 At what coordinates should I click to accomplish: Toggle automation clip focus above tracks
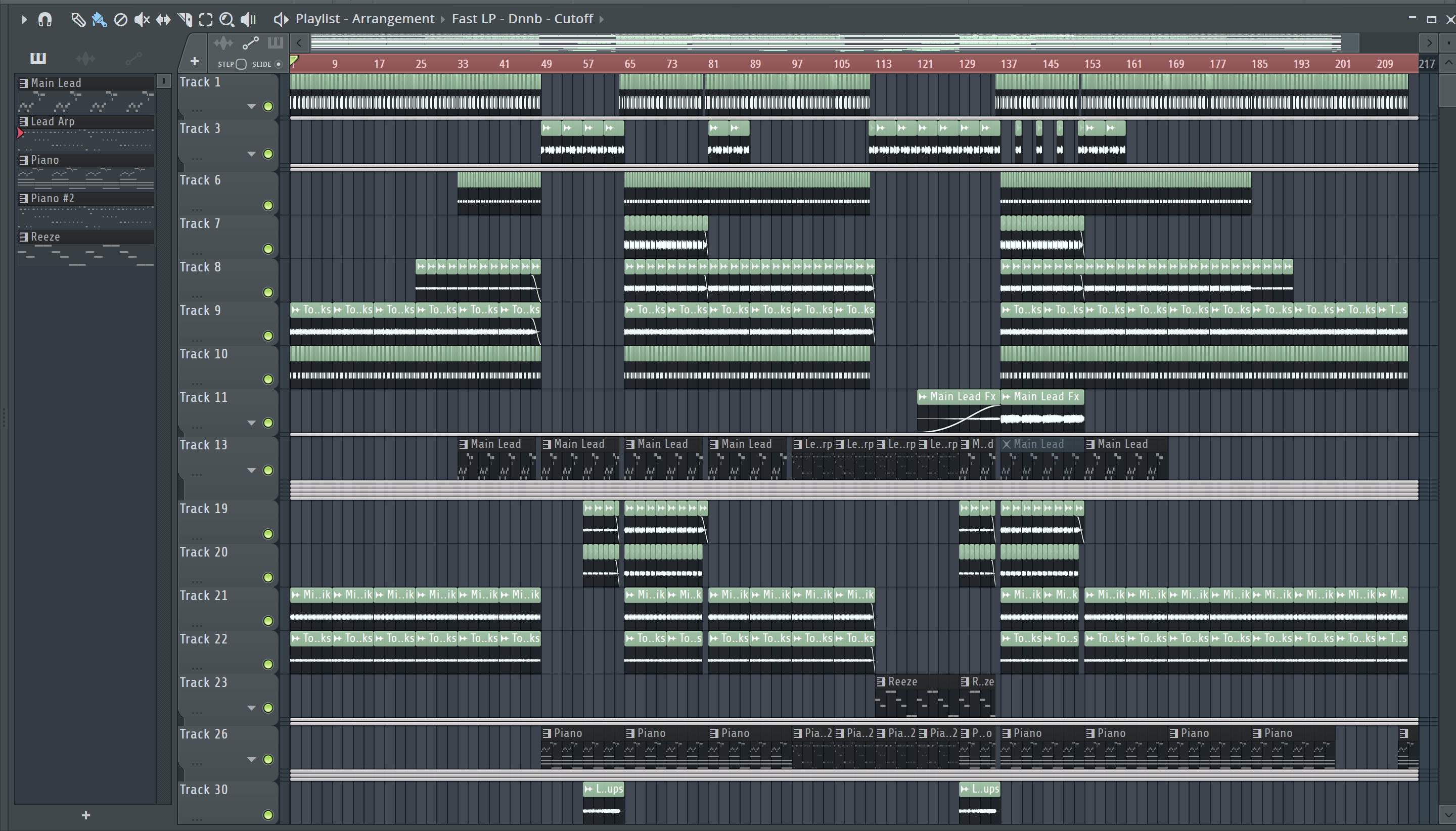(x=251, y=43)
